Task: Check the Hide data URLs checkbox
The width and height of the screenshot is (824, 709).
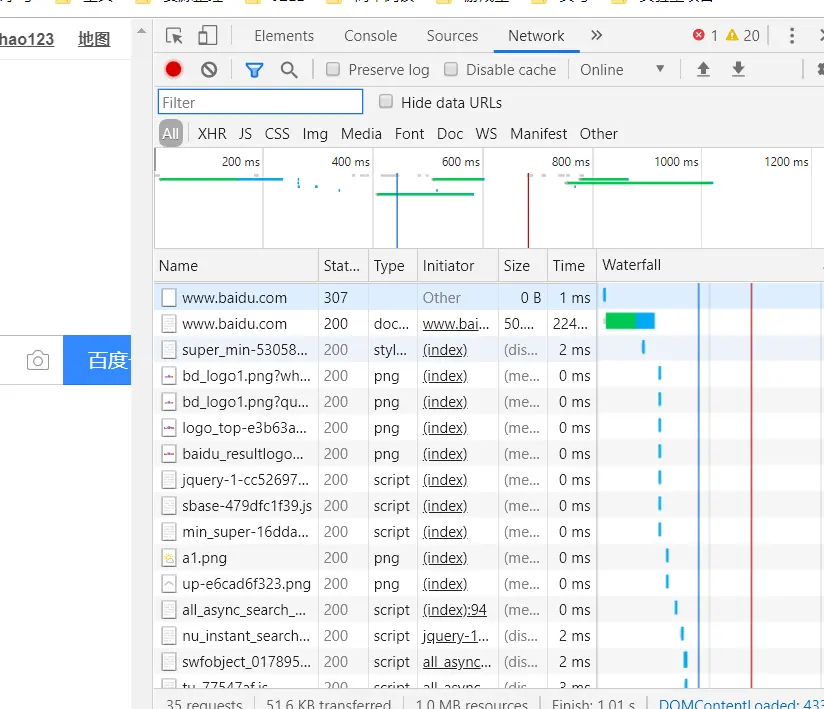Action: point(386,101)
